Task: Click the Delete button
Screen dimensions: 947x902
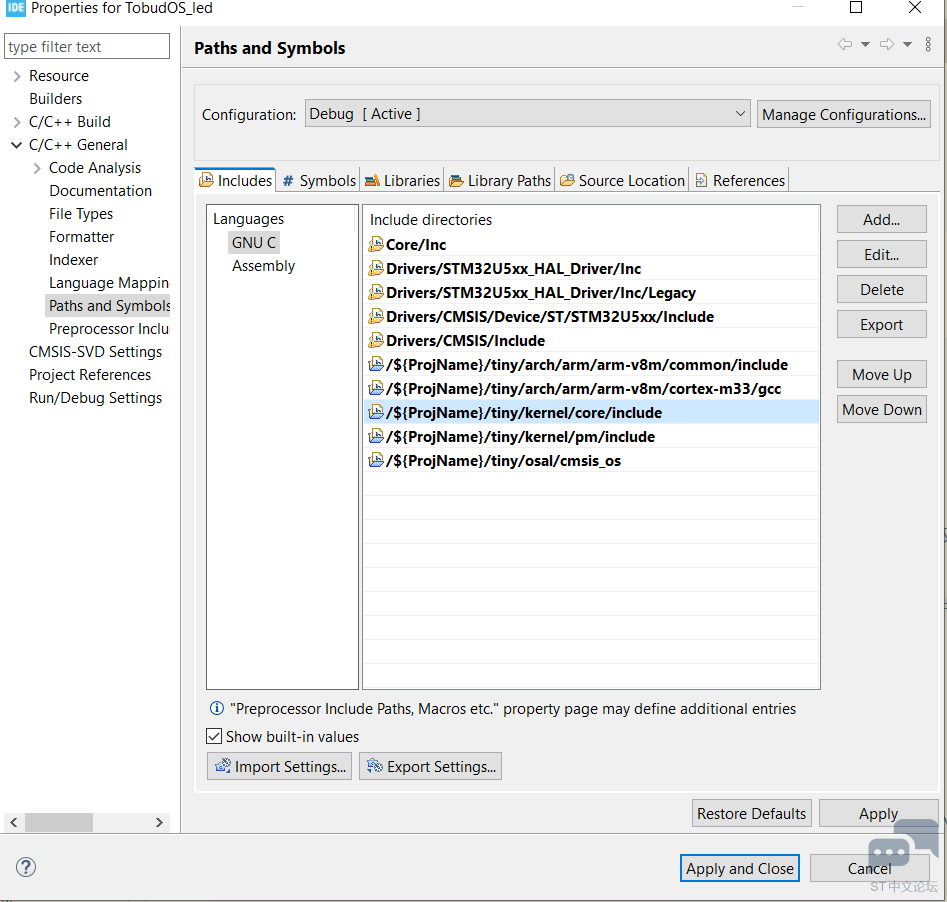Action: pyautogui.click(x=881, y=289)
